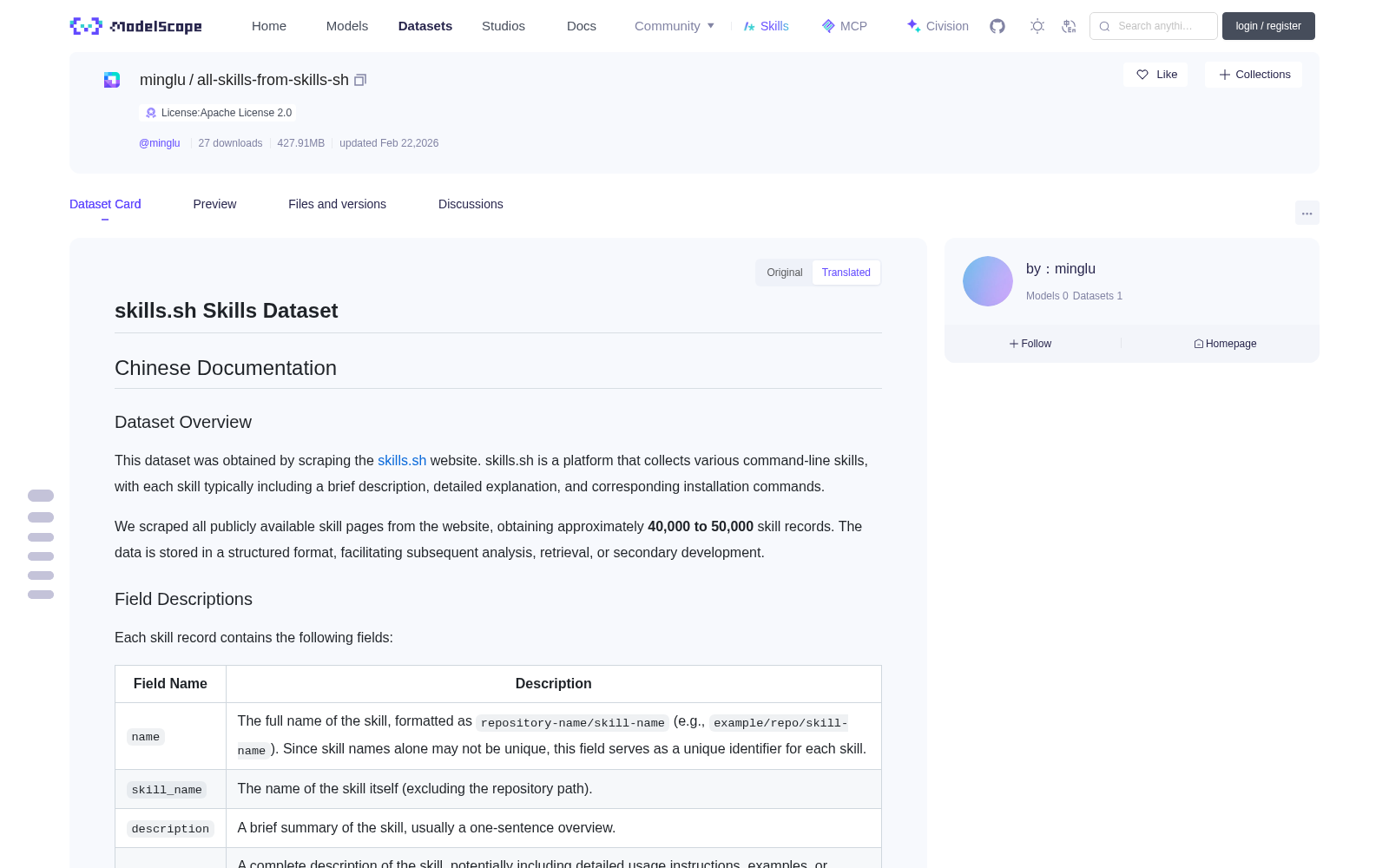Toggle the light/dark theme sun icon
The height and width of the screenshot is (868, 1389).
(1037, 26)
